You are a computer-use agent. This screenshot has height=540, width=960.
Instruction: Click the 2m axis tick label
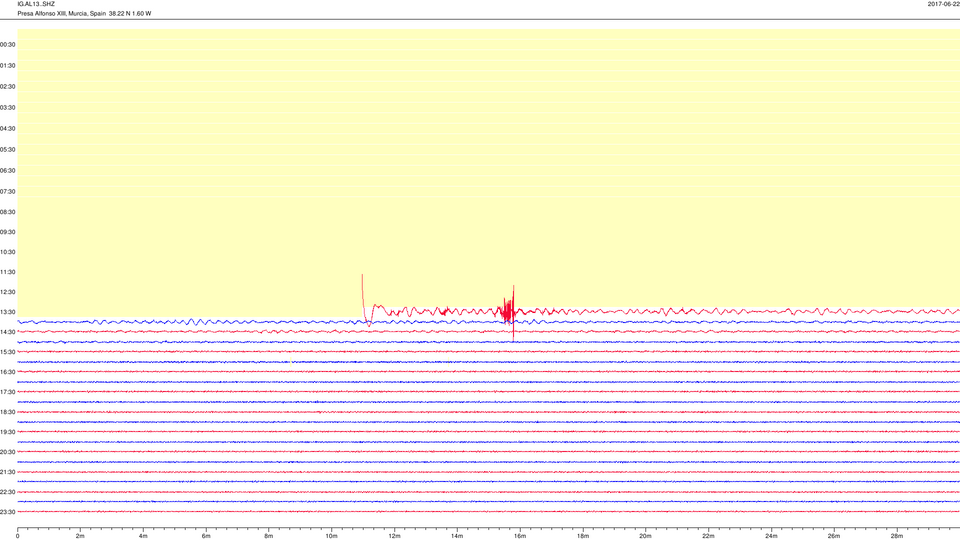[x=80, y=536]
